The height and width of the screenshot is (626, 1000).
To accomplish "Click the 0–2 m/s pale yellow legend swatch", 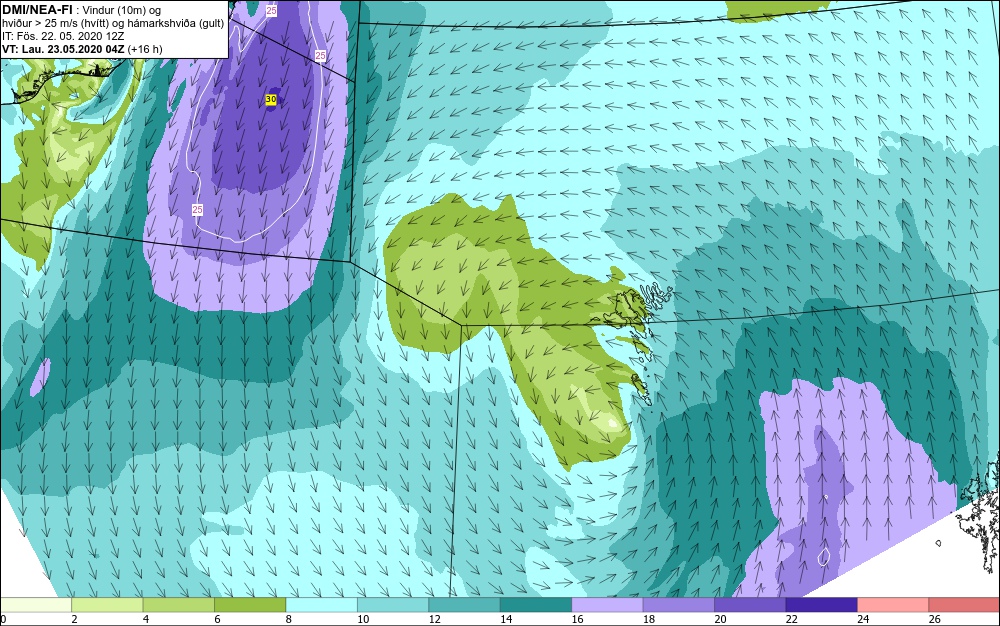I will pos(36,605).
